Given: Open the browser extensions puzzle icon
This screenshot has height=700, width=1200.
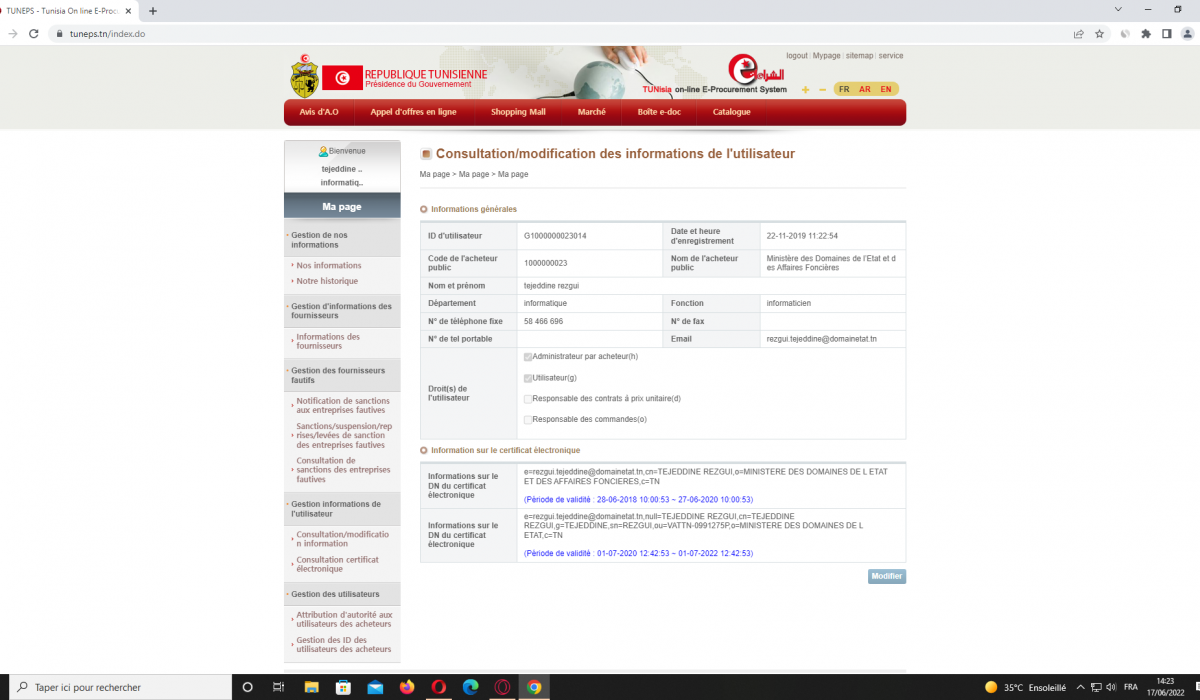Looking at the screenshot, I should tap(1146, 33).
